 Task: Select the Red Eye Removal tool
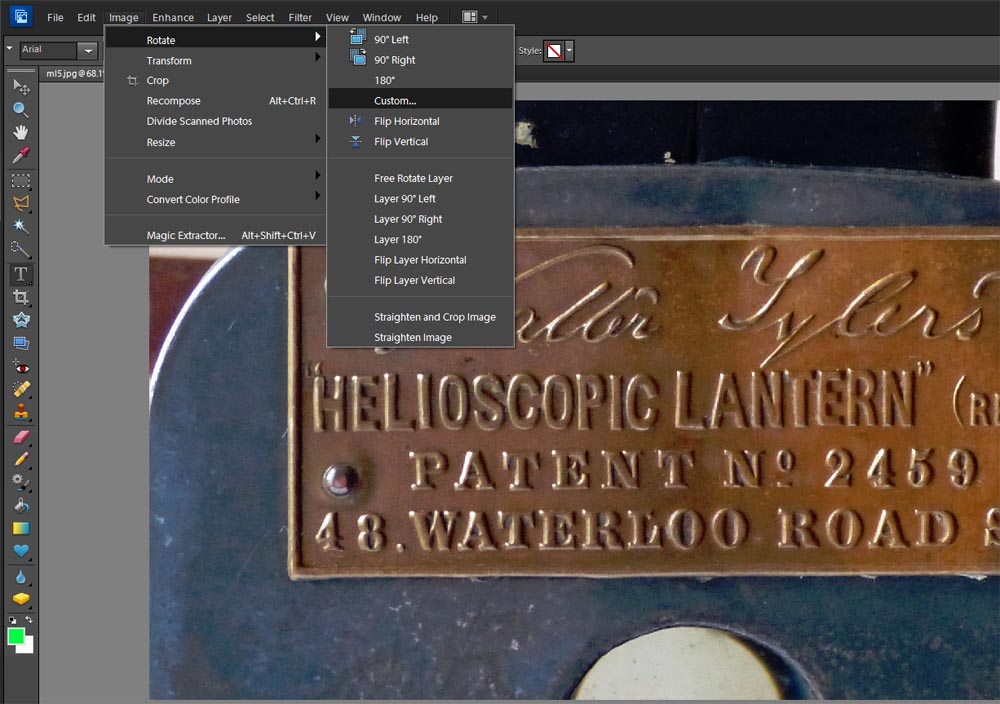pyautogui.click(x=21, y=367)
